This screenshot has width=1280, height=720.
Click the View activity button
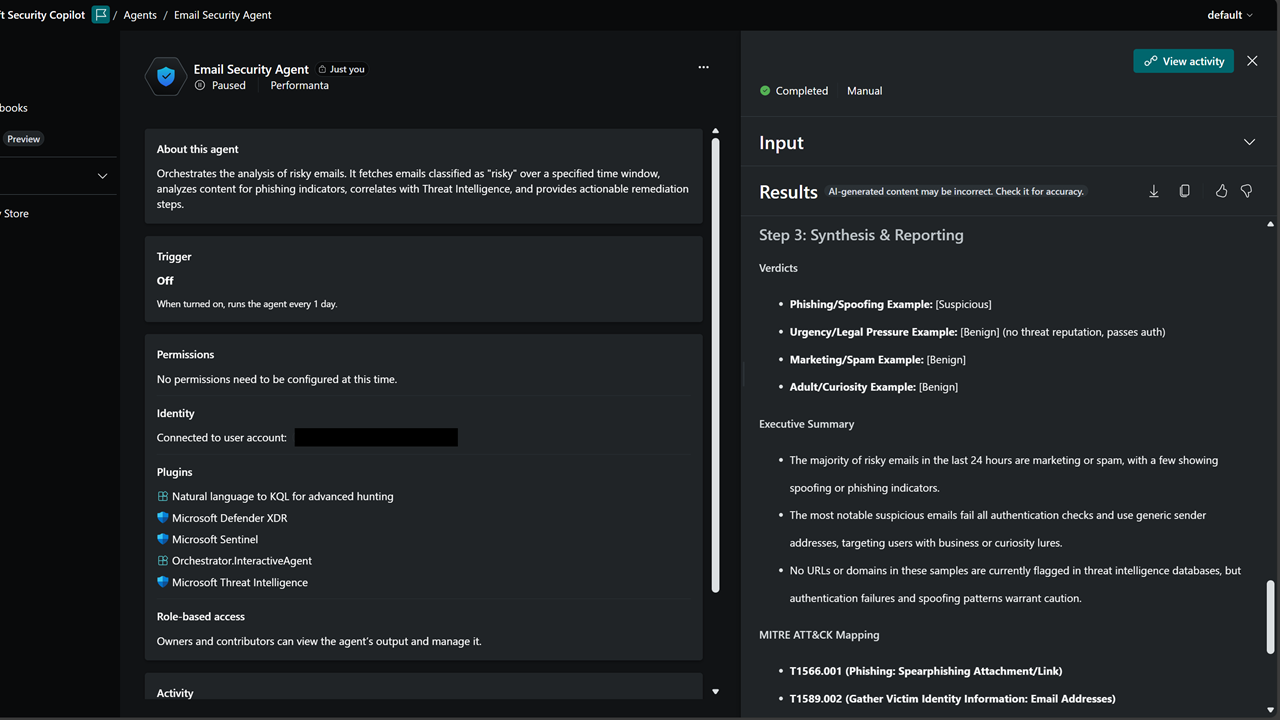pyautogui.click(x=1183, y=61)
